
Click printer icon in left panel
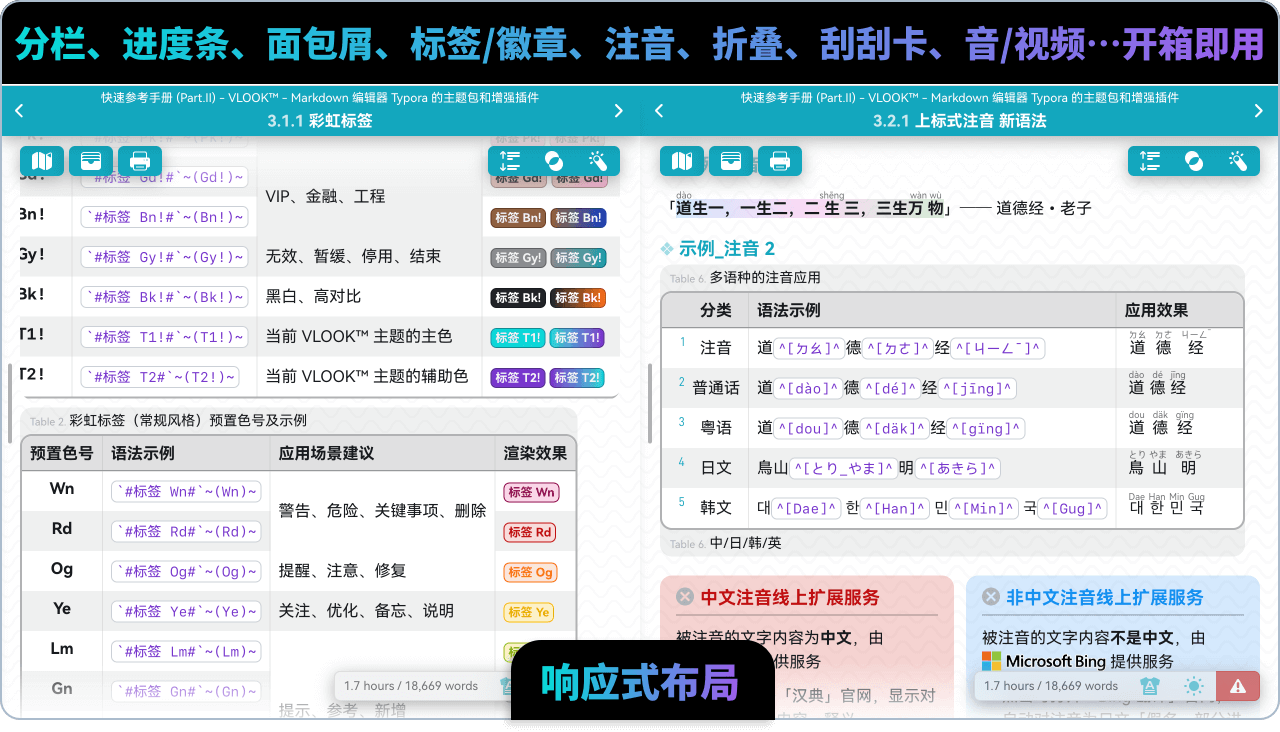[x=140, y=161]
